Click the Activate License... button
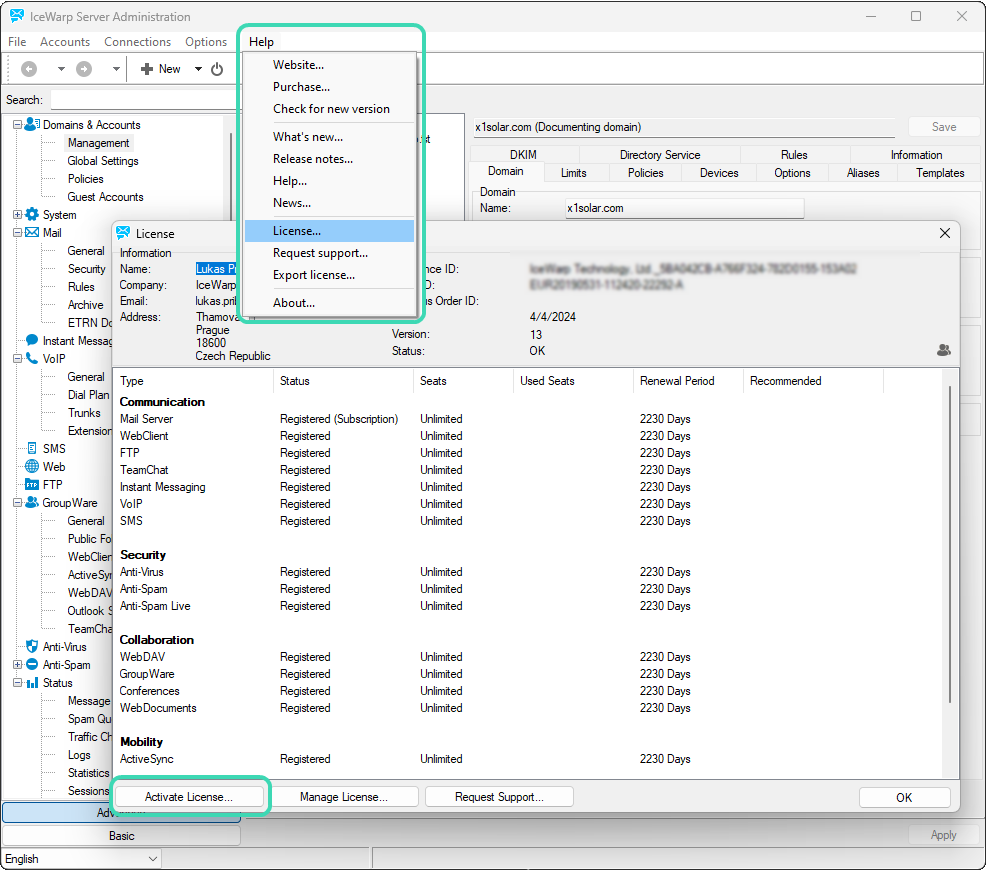 (189, 796)
